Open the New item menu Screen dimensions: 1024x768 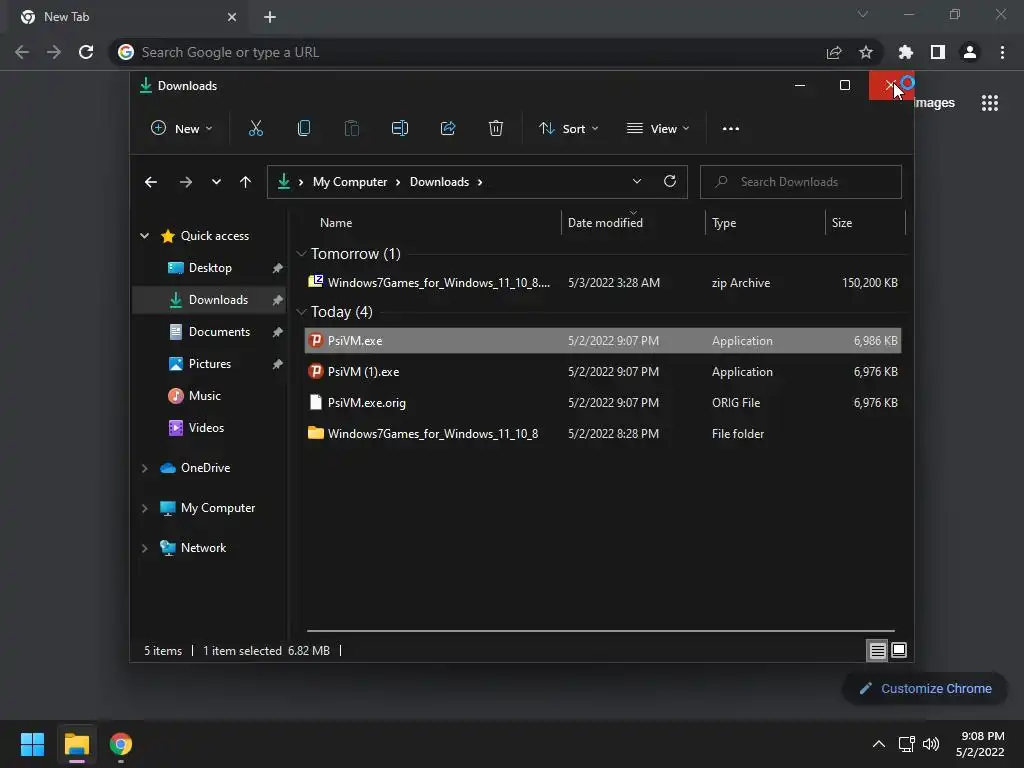click(x=182, y=129)
